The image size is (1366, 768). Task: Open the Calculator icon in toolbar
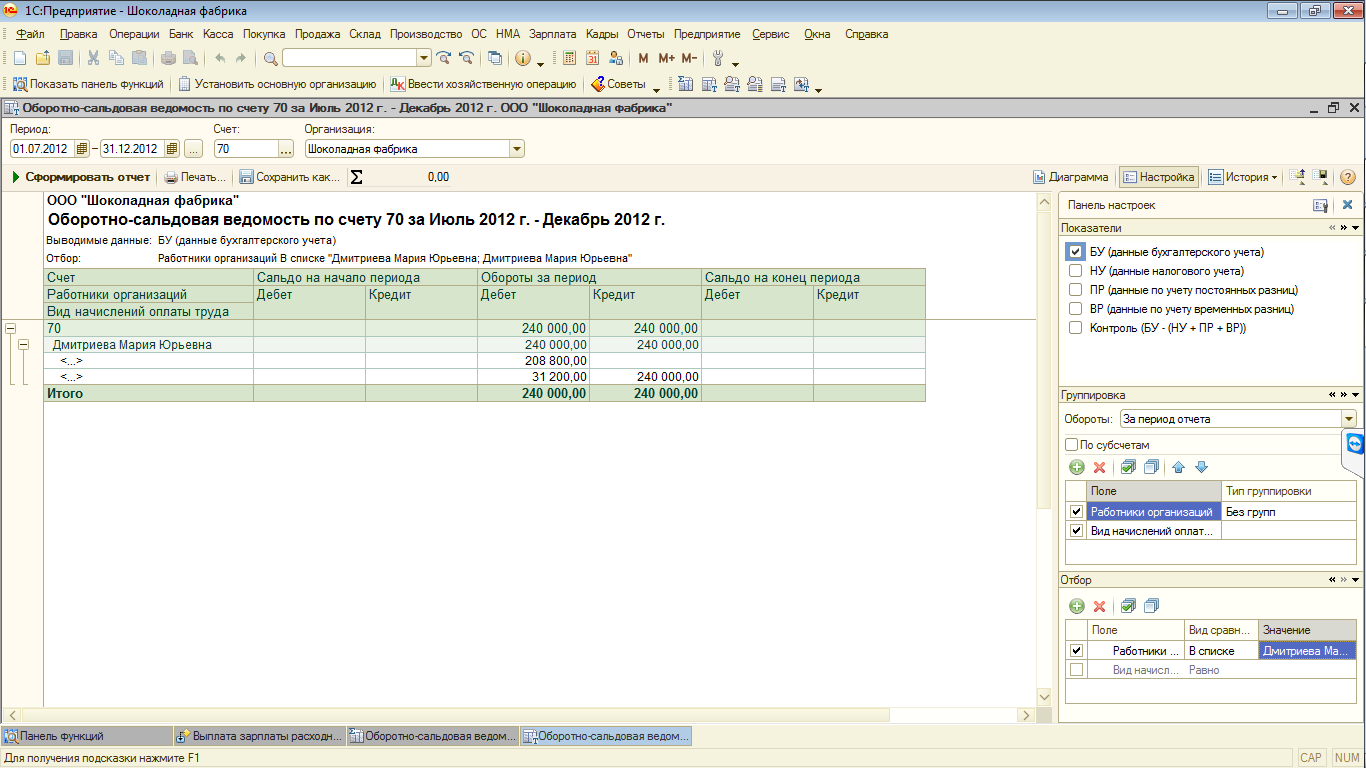click(570, 58)
